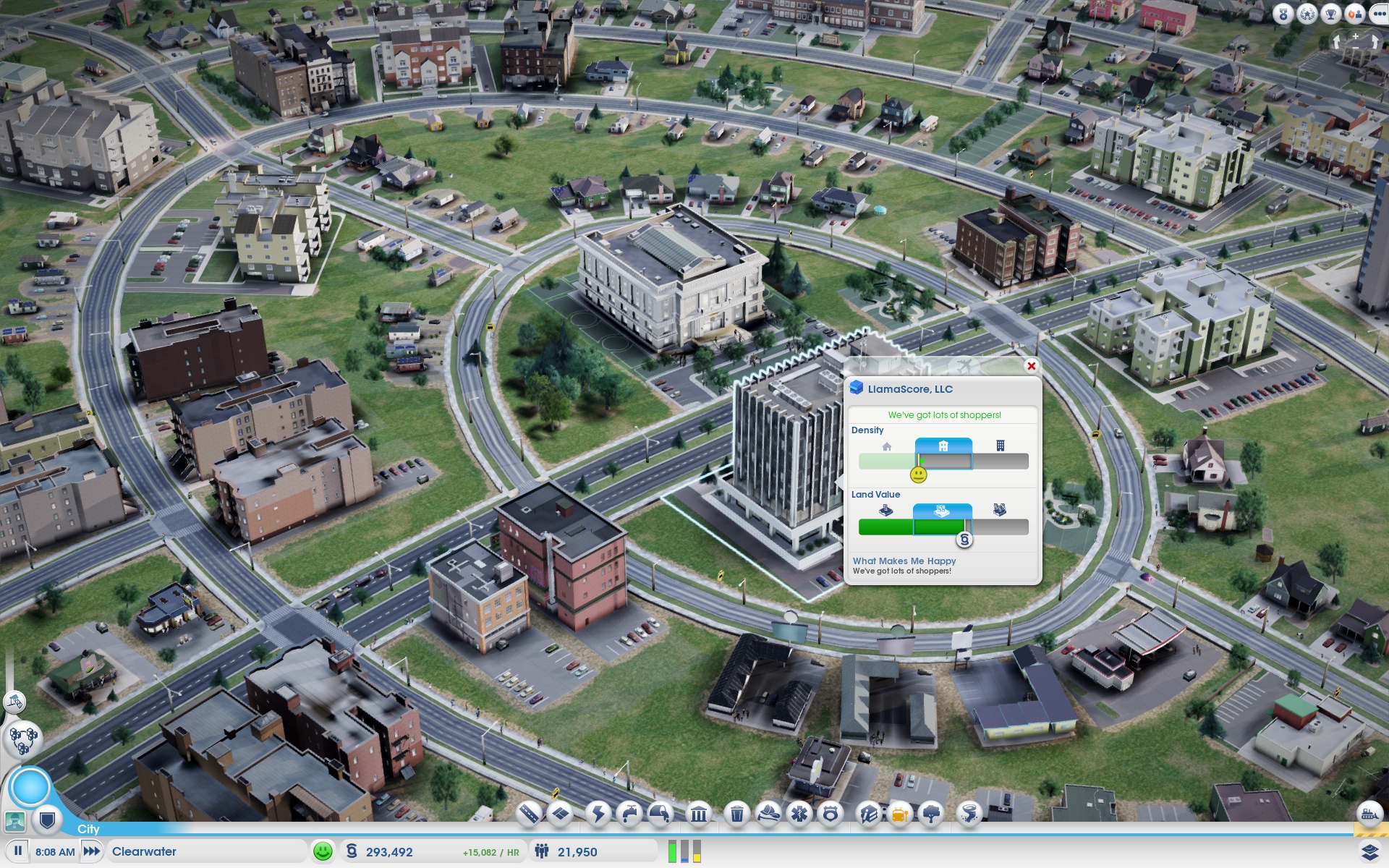Close the LlamaScore, LLC info panel
This screenshot has height=868, width=1389.
click(1032, 366)
